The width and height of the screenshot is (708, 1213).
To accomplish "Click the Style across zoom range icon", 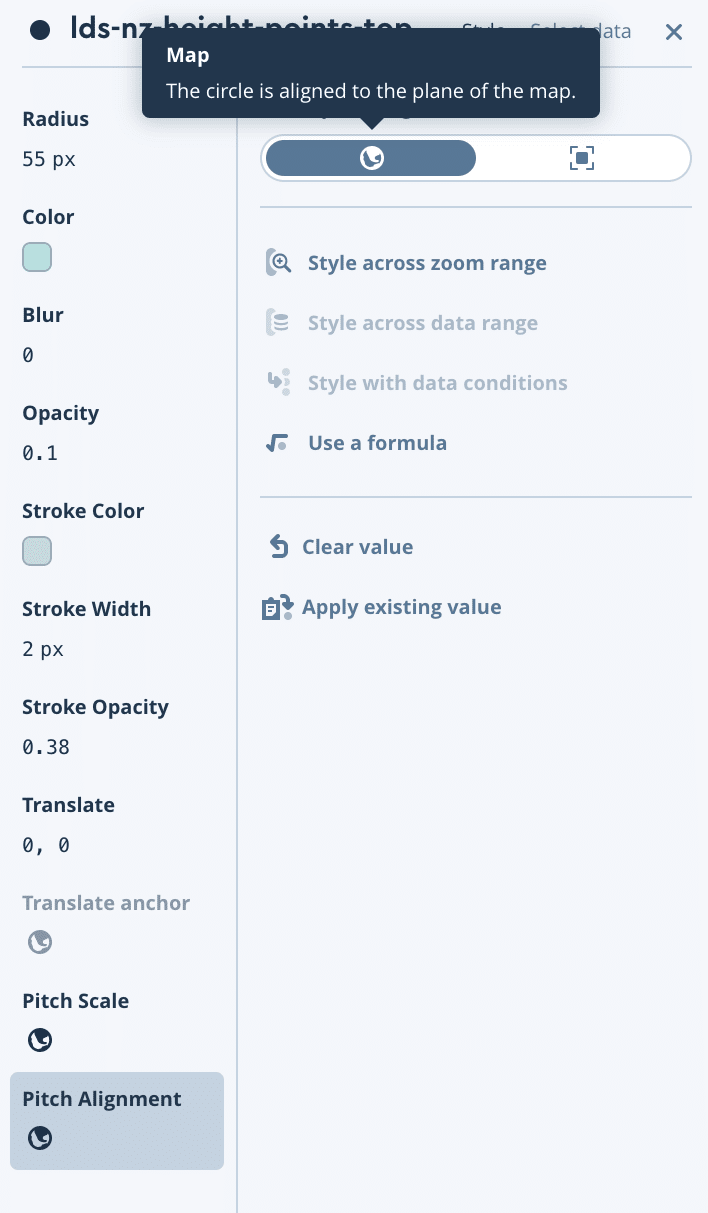I will [x=278, y=263].
